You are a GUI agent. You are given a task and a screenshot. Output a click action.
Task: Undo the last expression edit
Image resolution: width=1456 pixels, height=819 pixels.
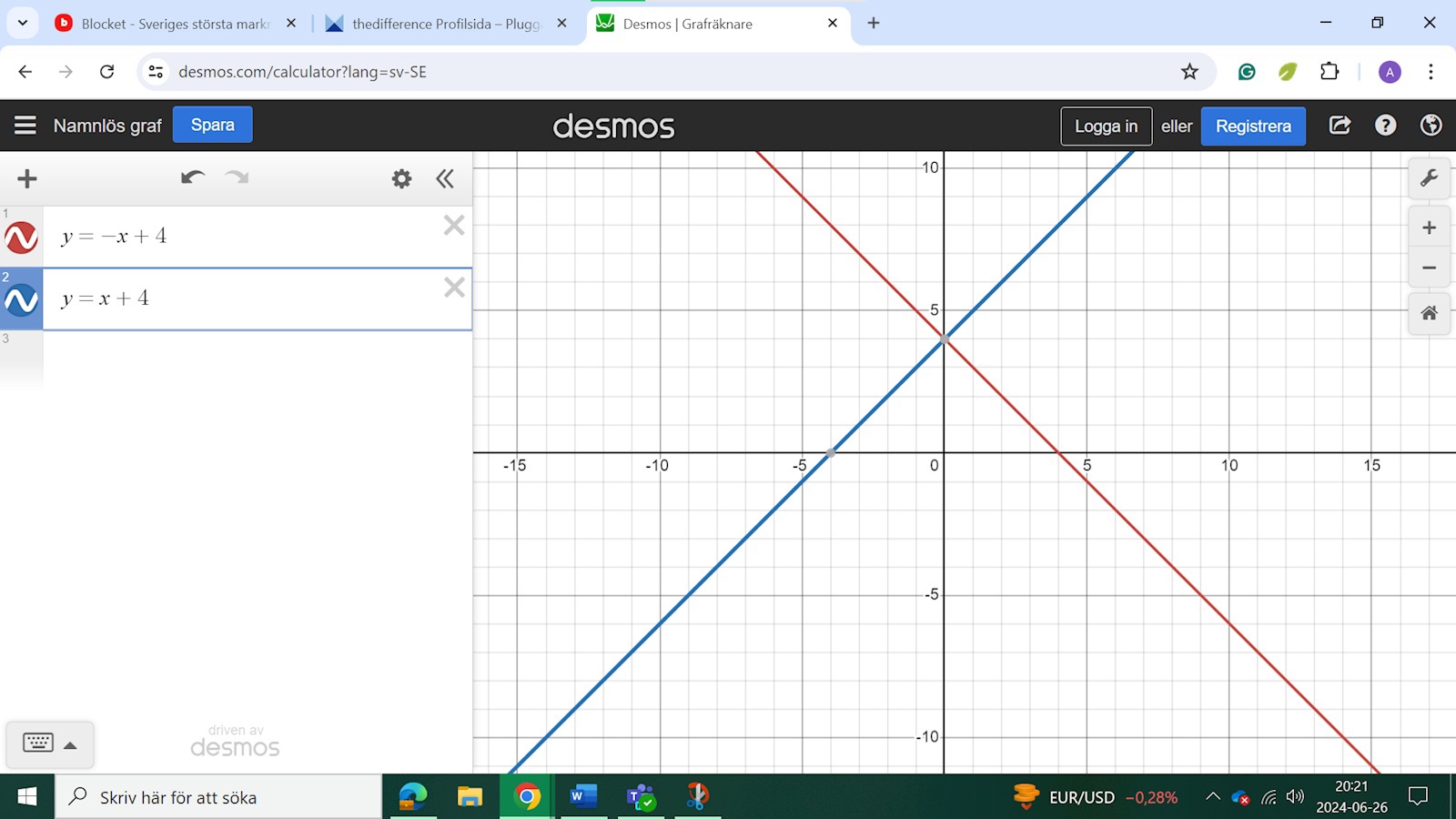pos(192,177)
